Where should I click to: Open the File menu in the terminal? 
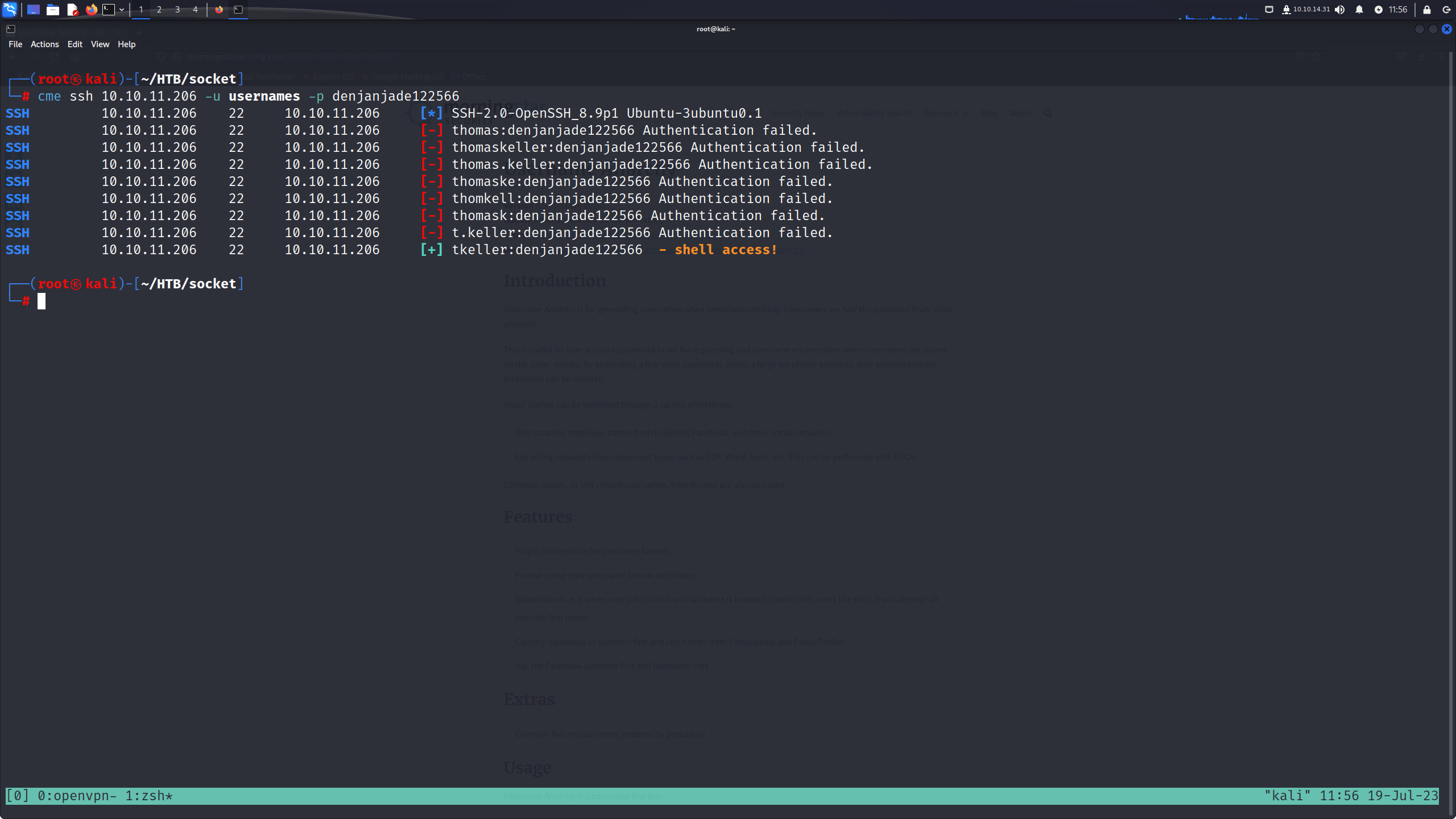click(x=15, y=44)
